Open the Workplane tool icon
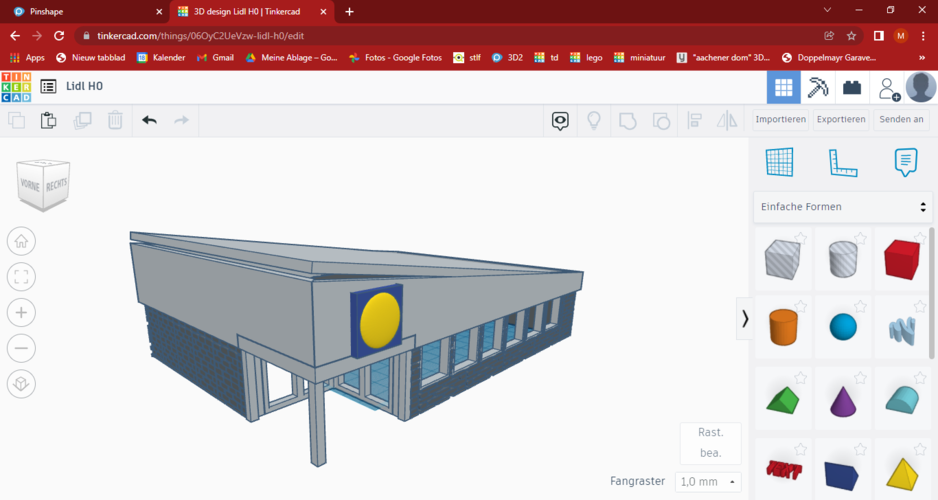 click(779, 162)
